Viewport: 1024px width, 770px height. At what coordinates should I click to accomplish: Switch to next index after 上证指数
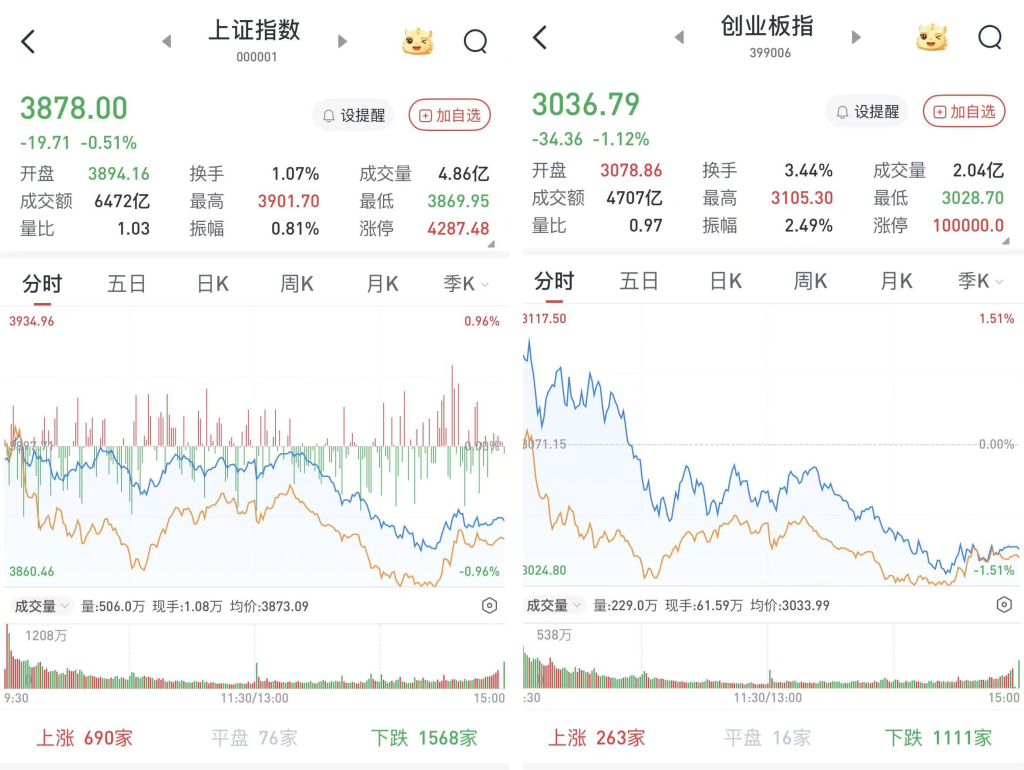pyautogui.click(x=343, y=42)
